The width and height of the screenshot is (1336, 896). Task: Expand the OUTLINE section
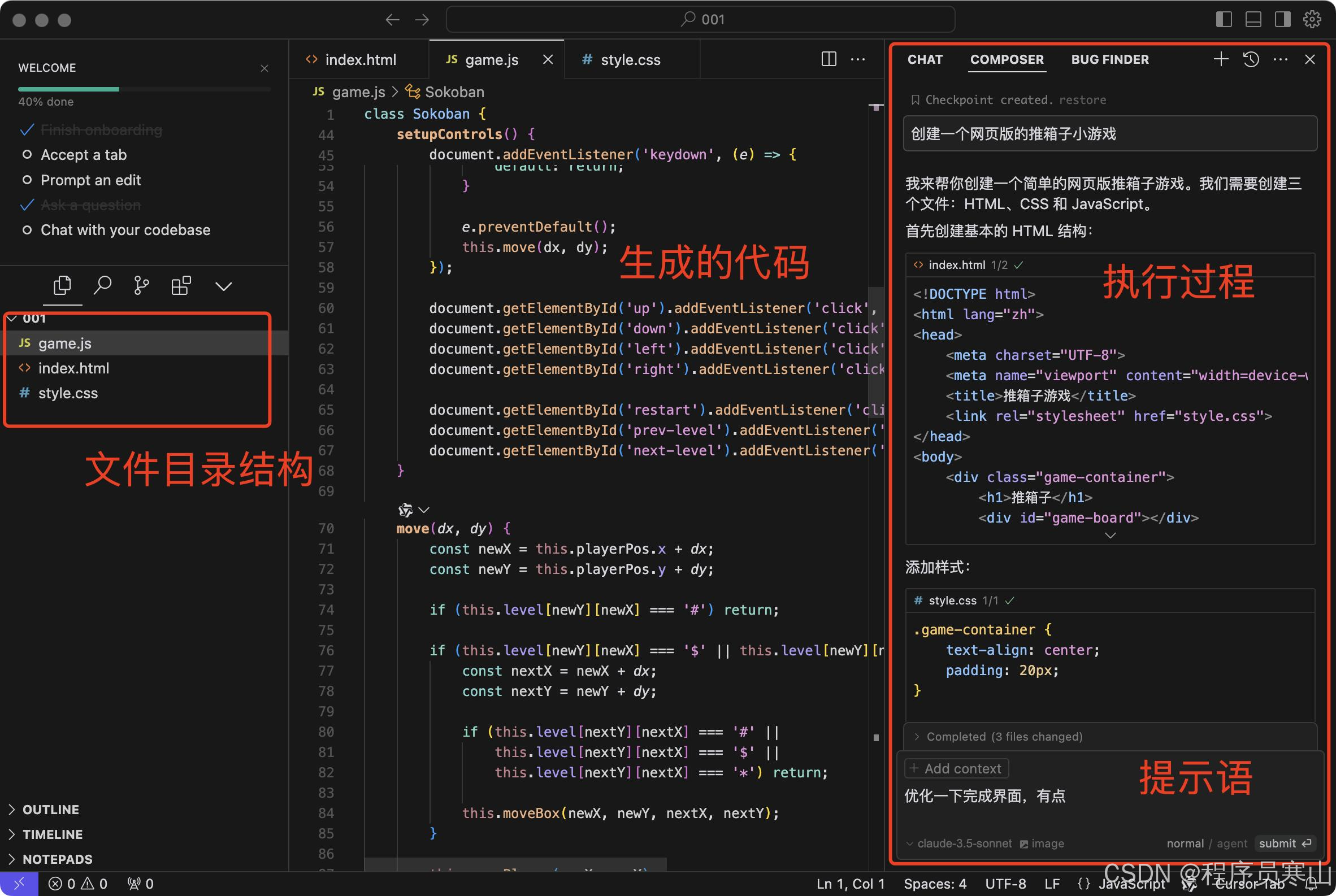point(50,809)
